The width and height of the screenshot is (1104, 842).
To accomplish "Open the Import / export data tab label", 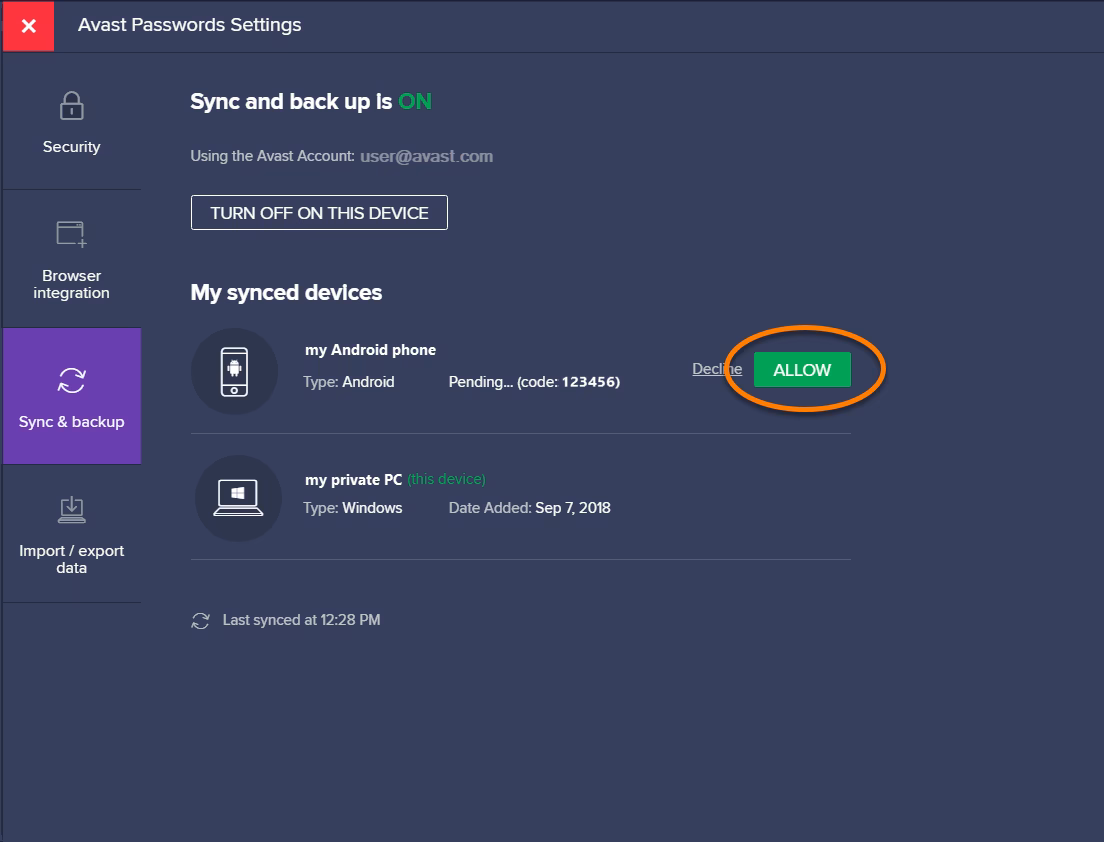I will tap(71, 560).
